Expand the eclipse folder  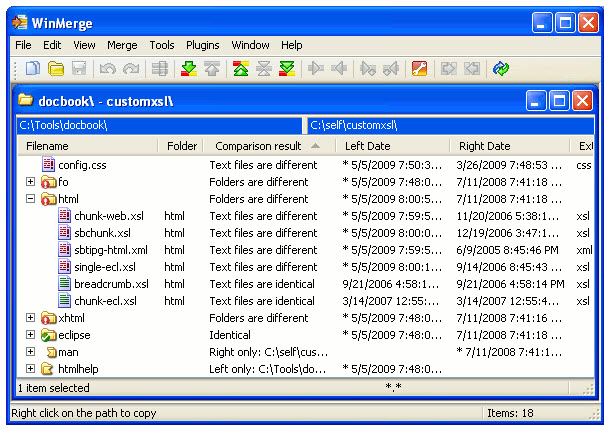30,335
